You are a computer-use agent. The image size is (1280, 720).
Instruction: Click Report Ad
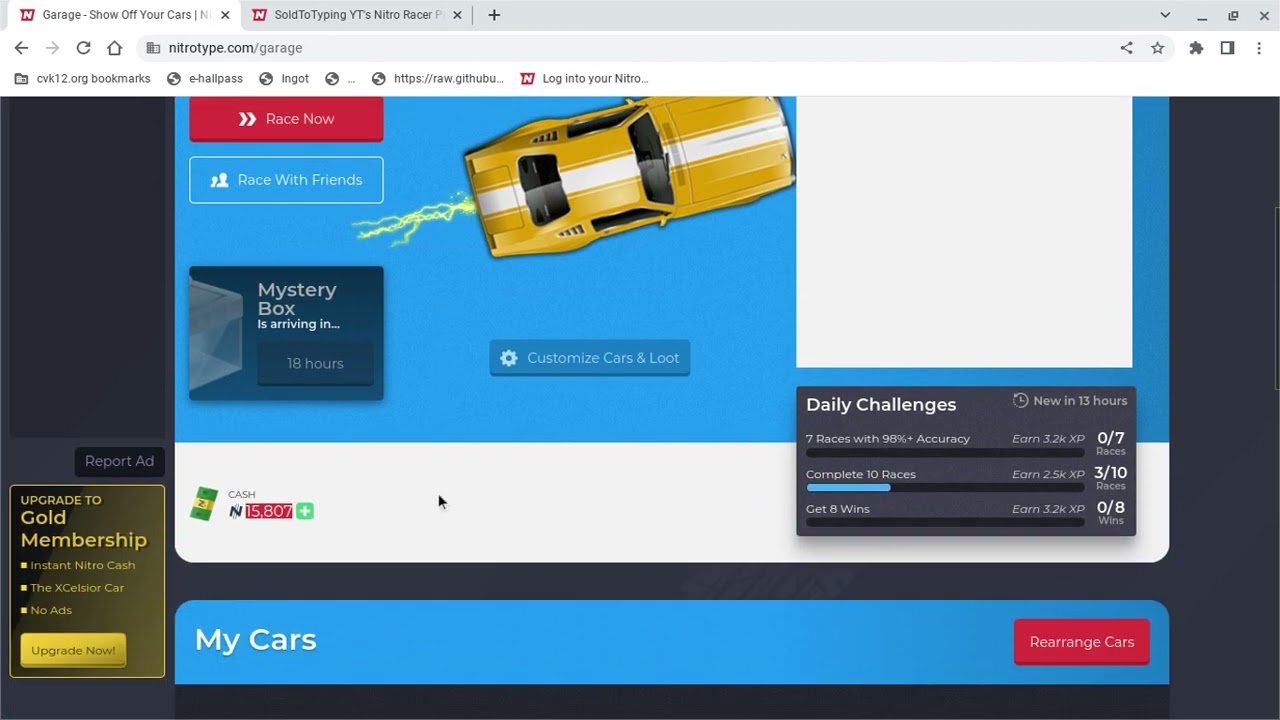[x=119, y=461]
